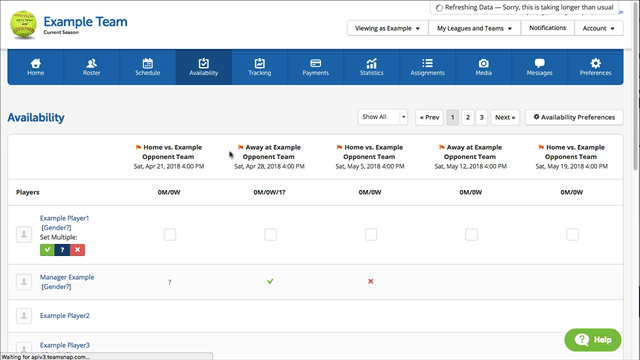Image resolution: width=640 pixels, height=360 pixels.
Task: Set multiple to available green check
Action: (47, 250)
